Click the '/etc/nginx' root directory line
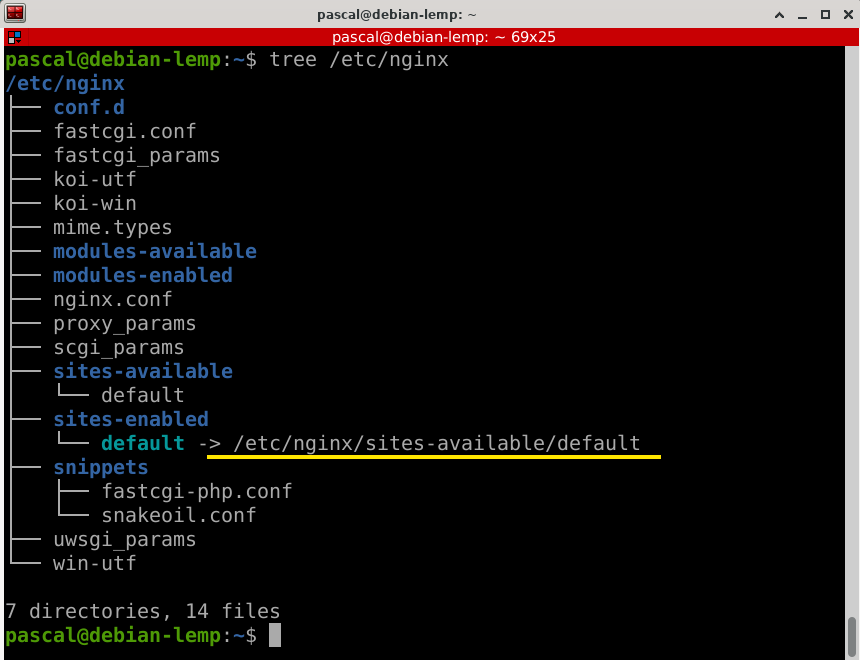The image size is (860, 660). pyautogui.click(x=65, y=83)
